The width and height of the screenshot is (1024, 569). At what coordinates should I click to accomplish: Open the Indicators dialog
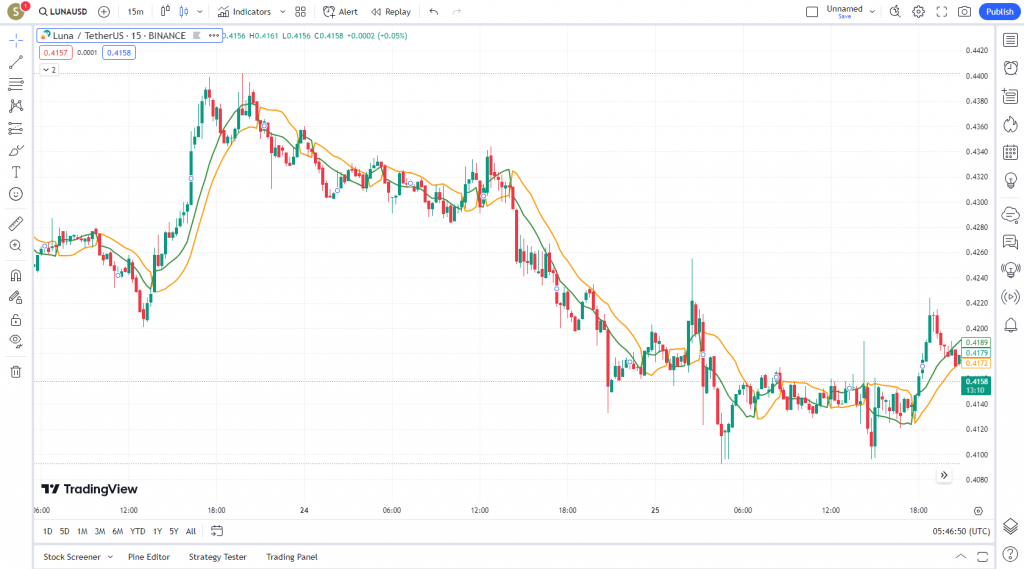244,12
